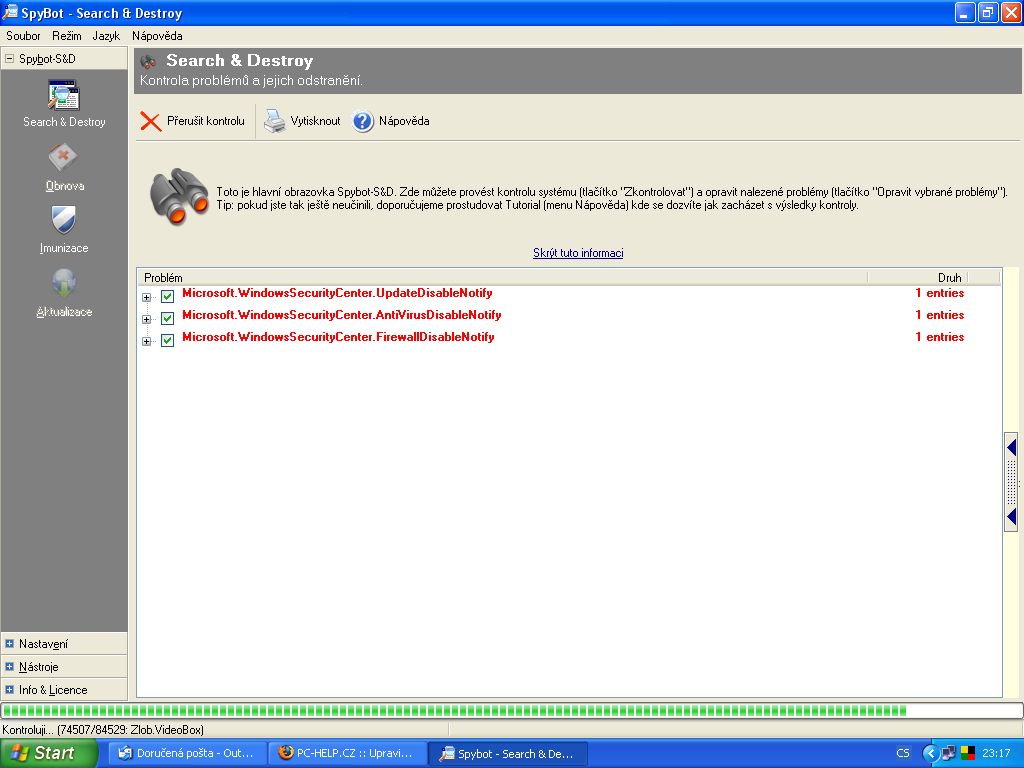Click the red X Přerušit kontrolu icon
1024x768 pixels.
coord(150,121)
